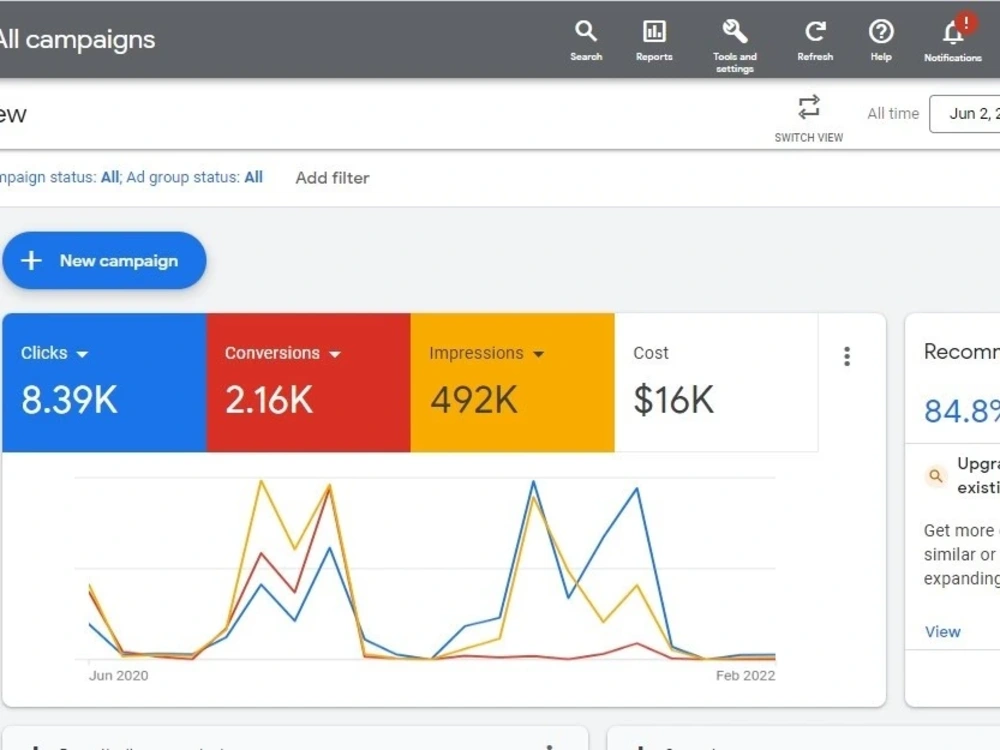Click the All time label
The height and width of the screenshot is (750, 1000).
click(893, 114)
